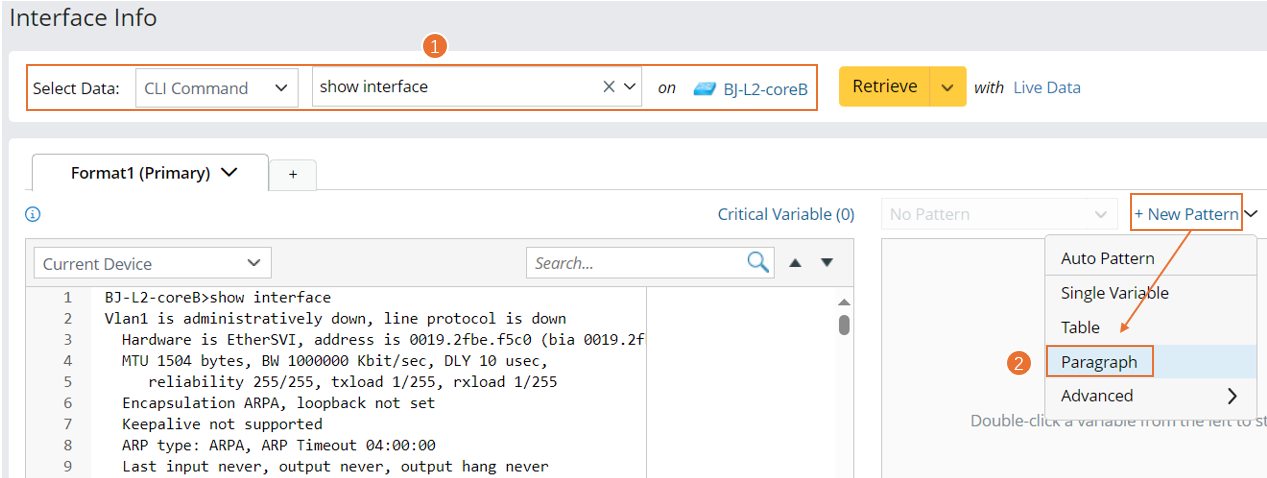Choose Single Variable from the menu
The width and height of the screenshot is (1267, 478).
[x=1150, y=293]
